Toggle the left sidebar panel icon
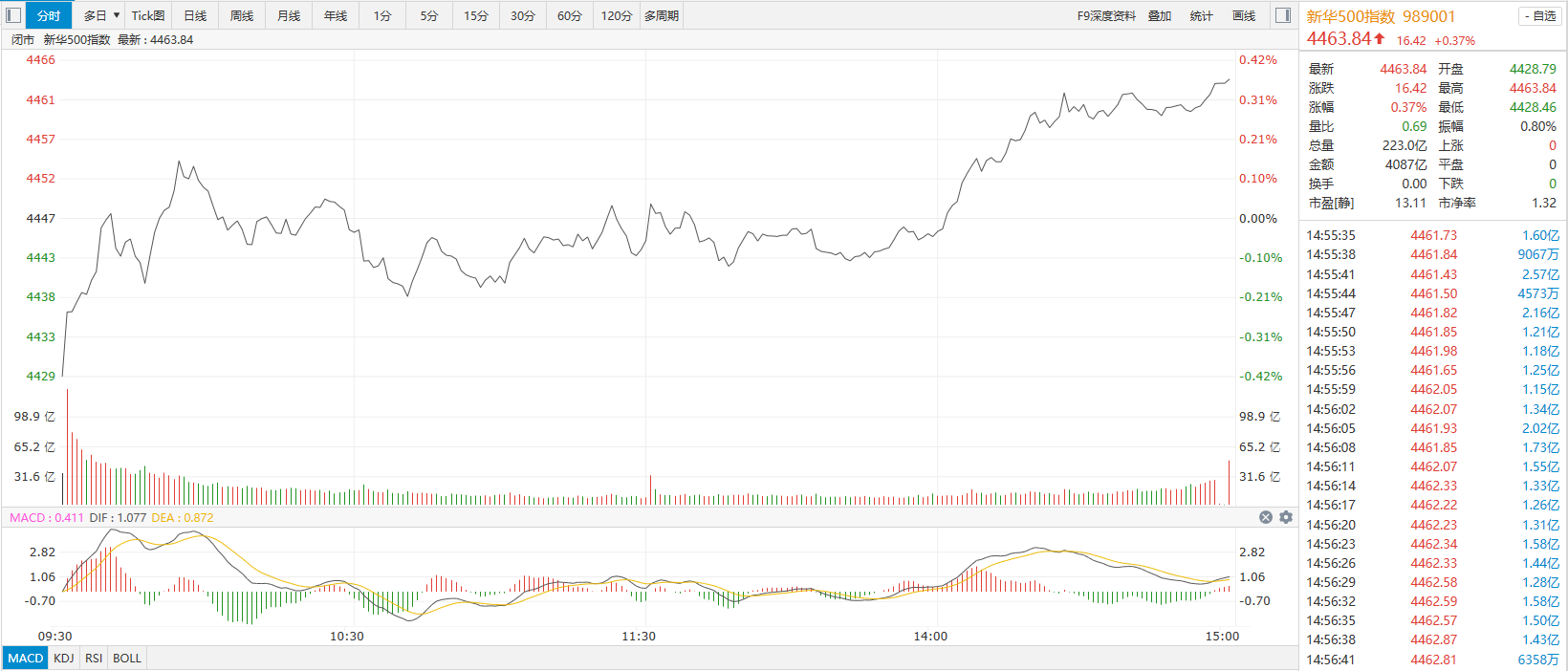The height and width of the screenshot is (671, 1568). 13,15
